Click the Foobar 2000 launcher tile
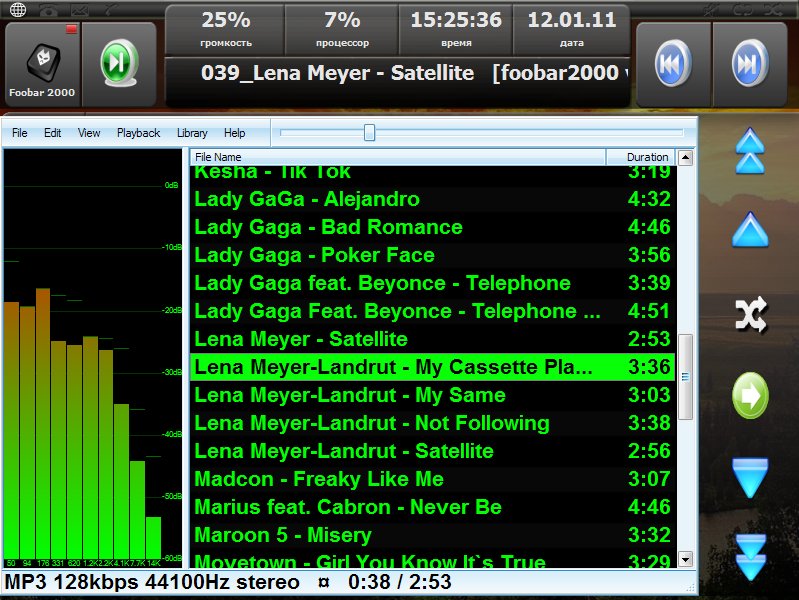This screenshot has width=799, height=600. (x=42, y=65)
